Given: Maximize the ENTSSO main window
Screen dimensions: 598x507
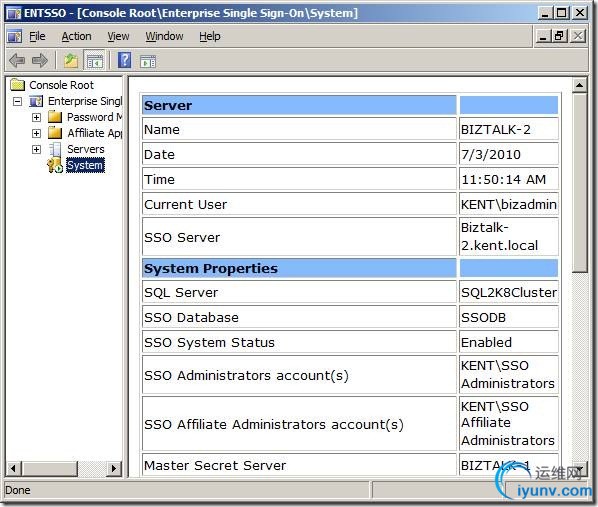Looking at the screenshot, I should tap(561, 13).
